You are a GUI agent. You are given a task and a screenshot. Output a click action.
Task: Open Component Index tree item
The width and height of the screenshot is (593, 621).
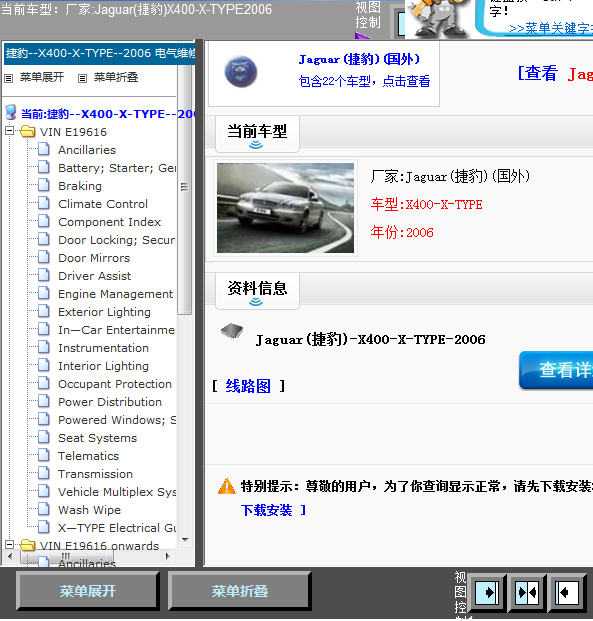tap(109, 222)
